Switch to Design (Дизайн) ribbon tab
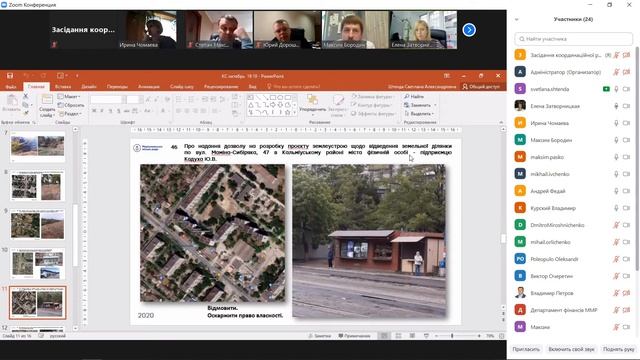640x360 pixels. tap(89, 87)
